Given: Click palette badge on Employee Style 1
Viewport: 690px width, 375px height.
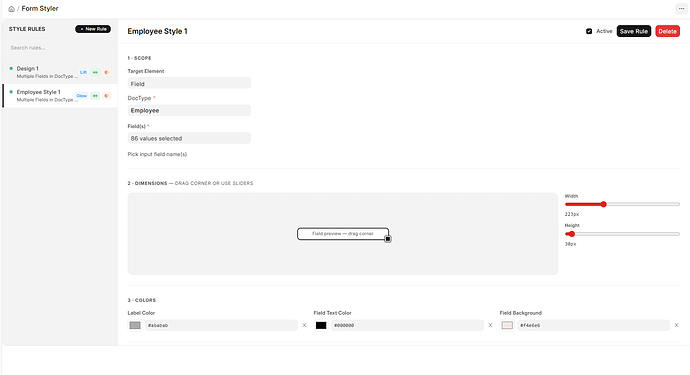Looking at the screenshot, I should click(x=106, y=96).
